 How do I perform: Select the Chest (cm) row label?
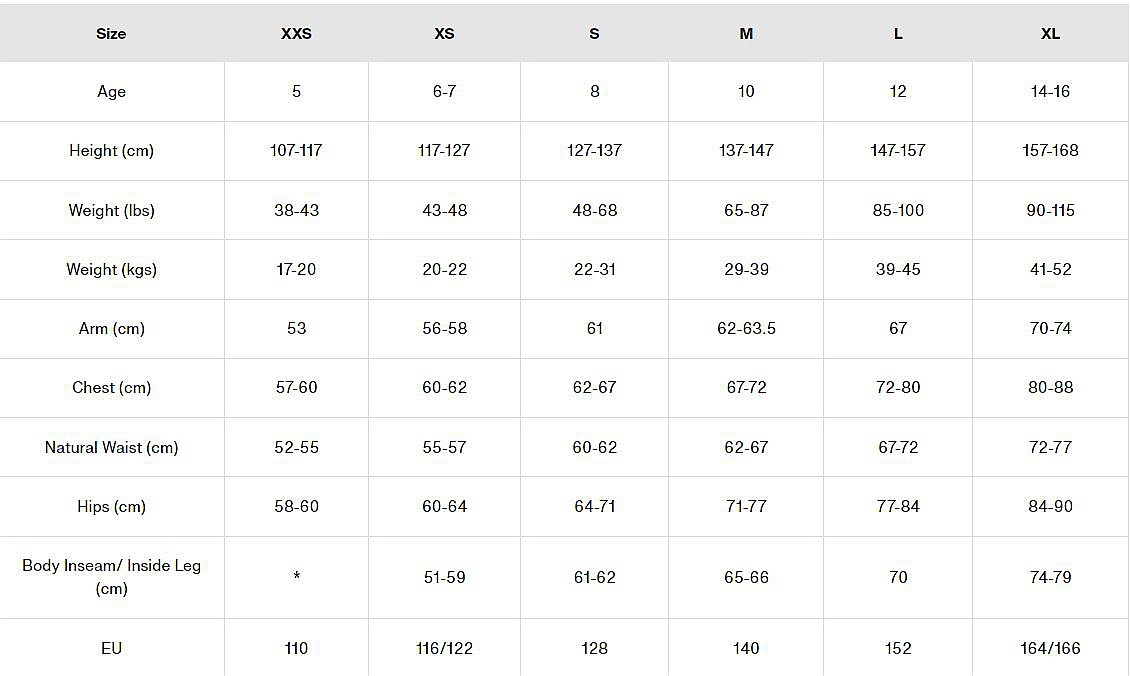point(111,387)
